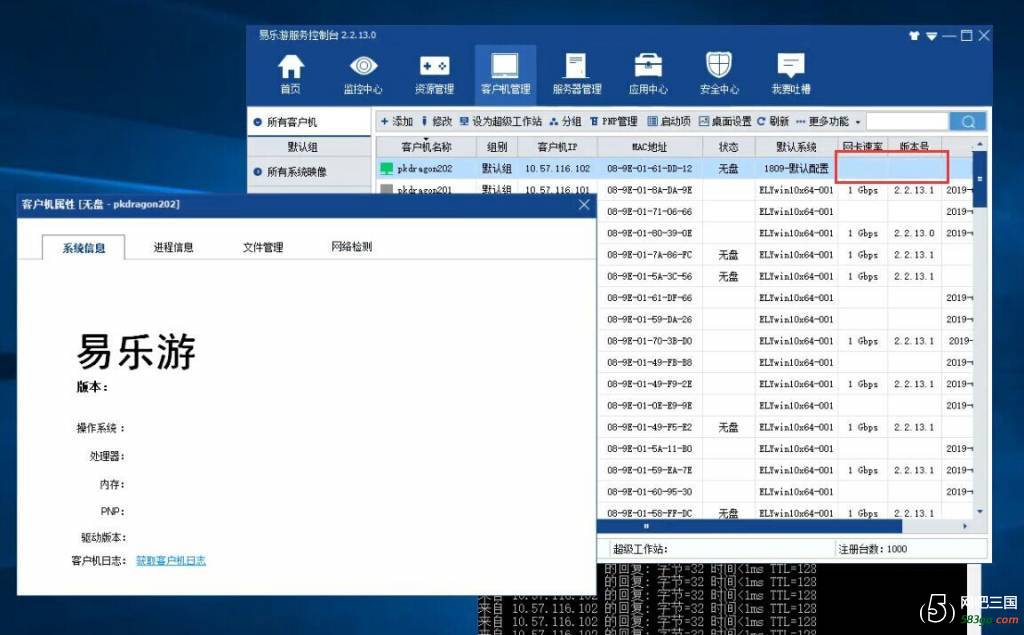
Task: Switch to the 系统信息 tab
Action: [x=84, y=248]
